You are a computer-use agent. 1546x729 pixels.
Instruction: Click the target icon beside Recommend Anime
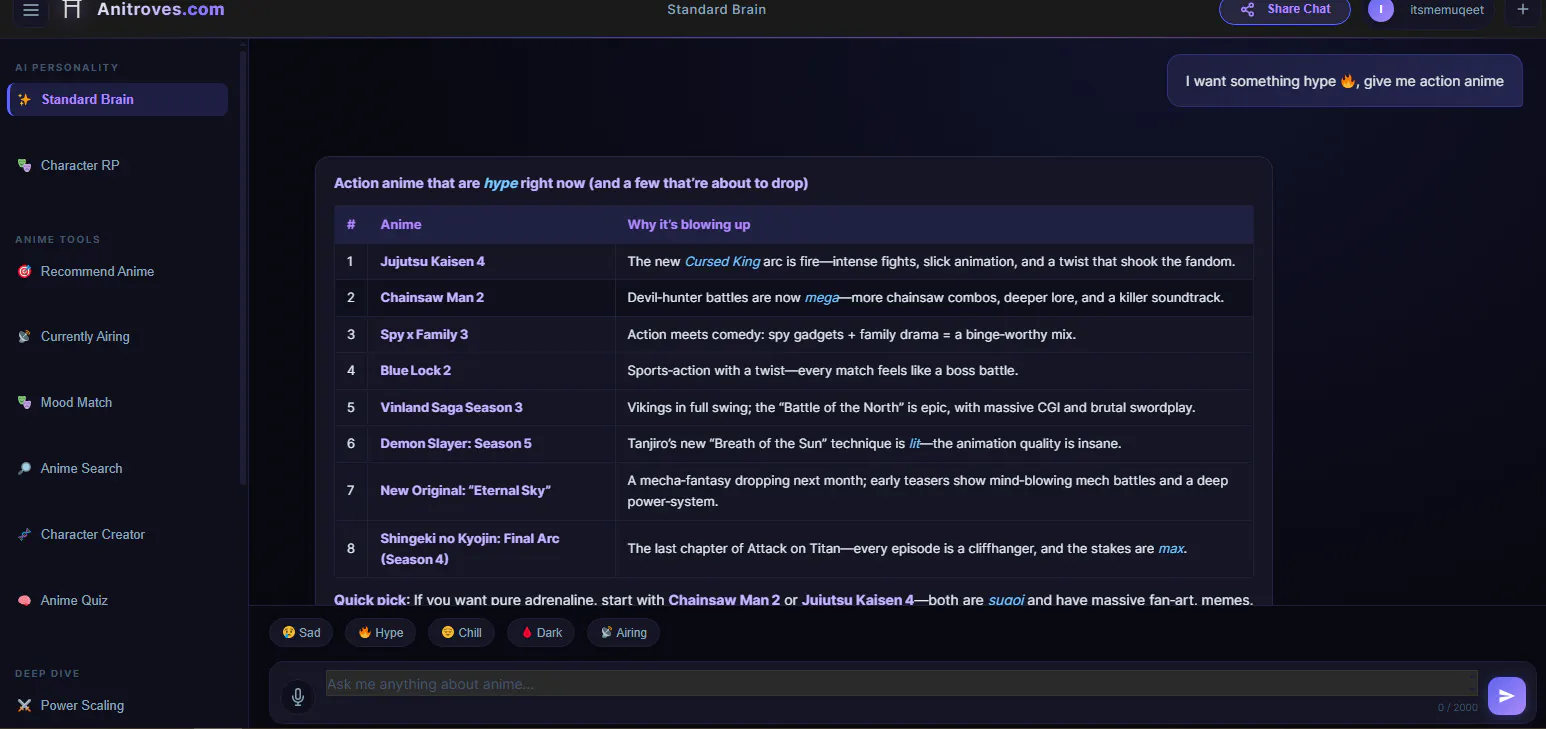pos(25,272)
